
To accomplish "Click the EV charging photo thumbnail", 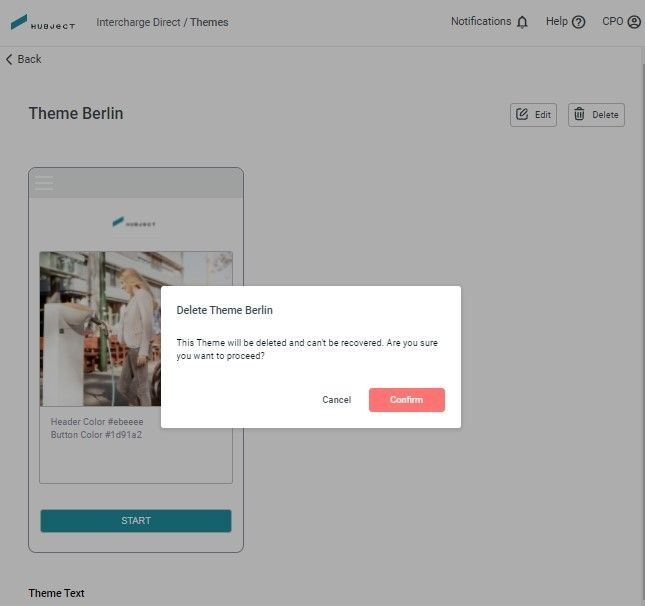I will pyautogui.click(x=136, y=329).
